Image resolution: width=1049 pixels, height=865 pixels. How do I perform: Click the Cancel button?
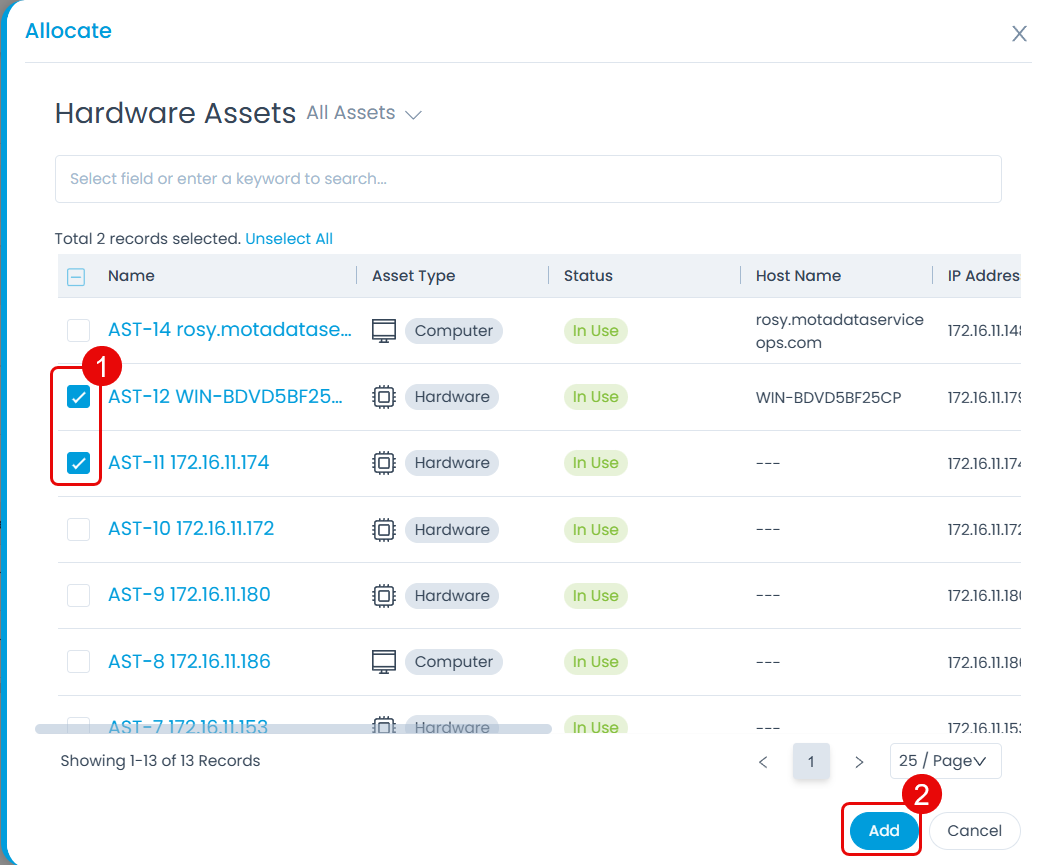coord(974,830)
